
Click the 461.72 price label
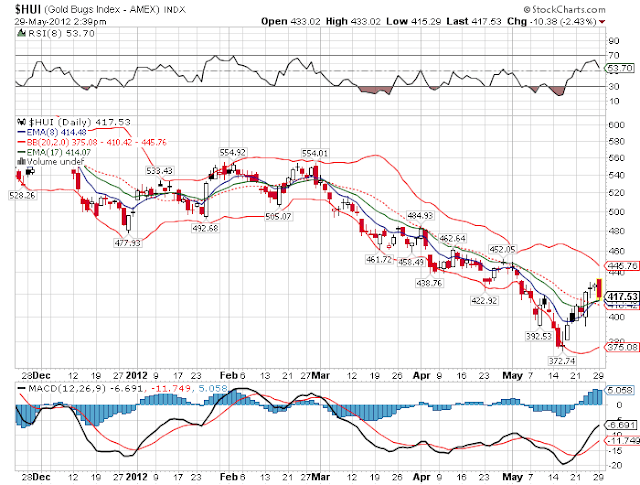pos(379,259)
